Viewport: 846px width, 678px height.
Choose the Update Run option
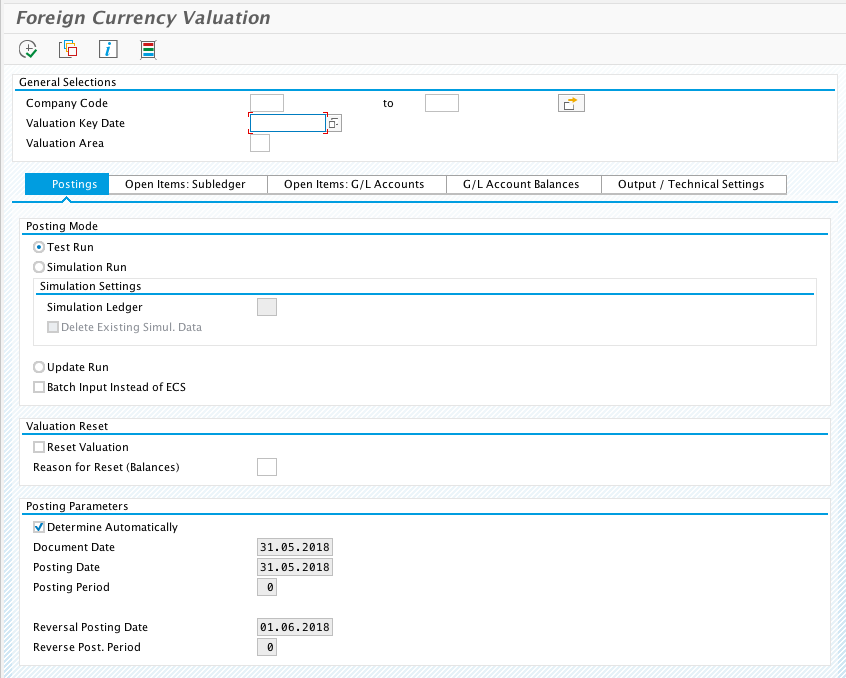39,367
